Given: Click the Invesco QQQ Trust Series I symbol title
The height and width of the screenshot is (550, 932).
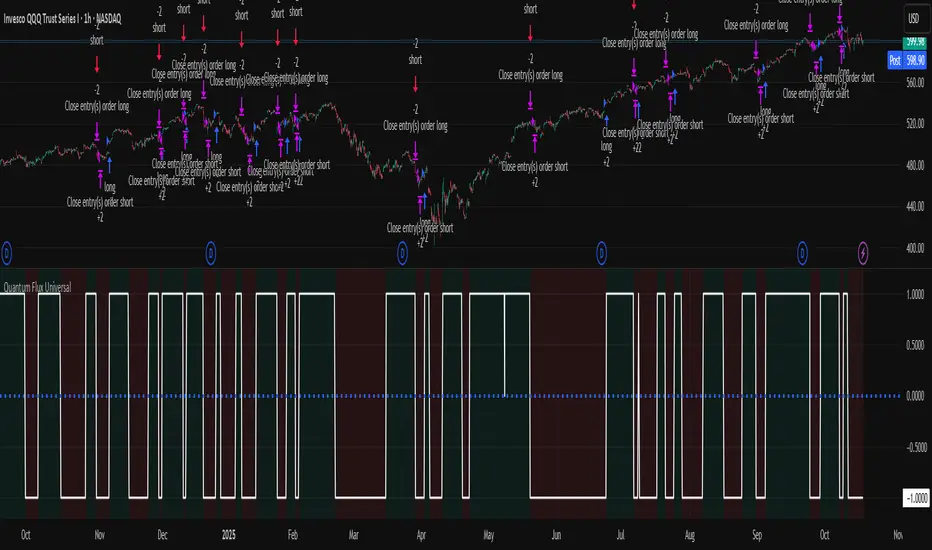Looking at the screenshot, I should pyautogui.click(x=62, y=19).
